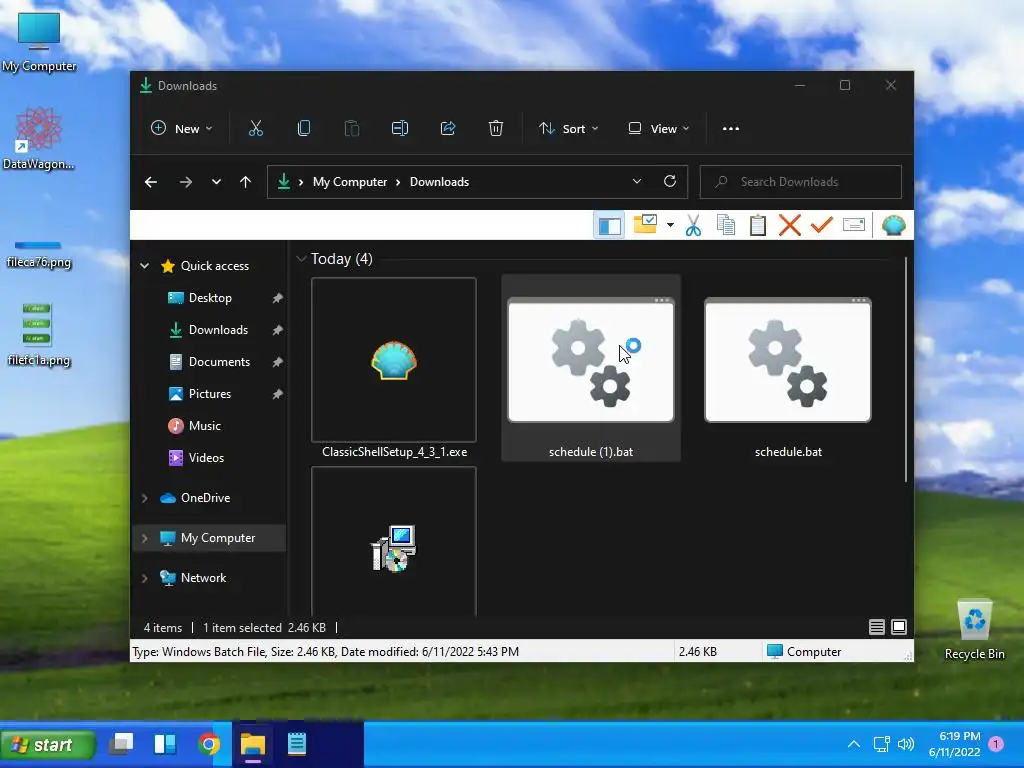This screenshot has width=1024, height=768.
Task: Click the Rename icon in command bar
Action: (400, 129)
